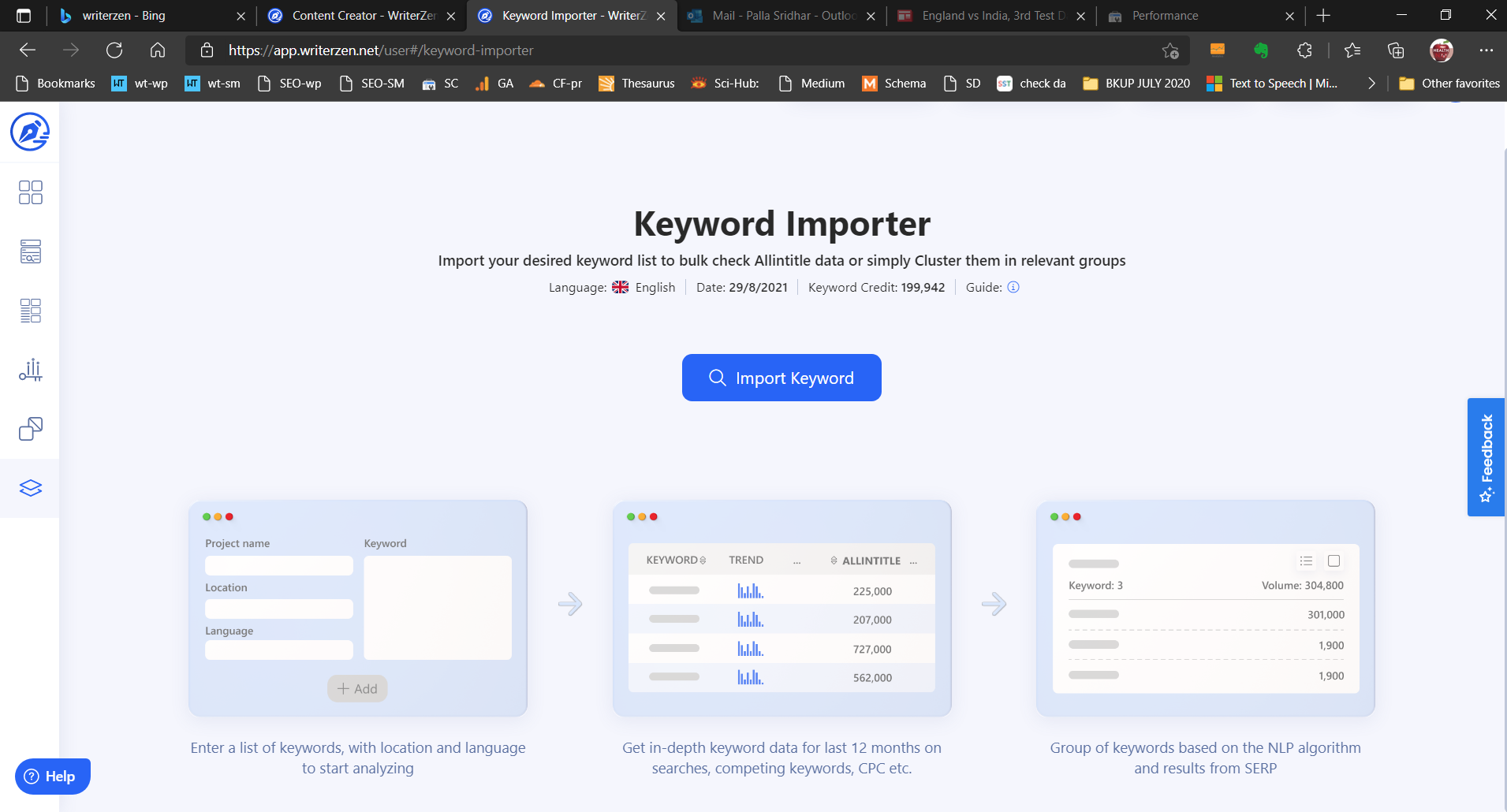Image resolution: width=1507 pixels, height=812 pixels.
Task: Open the tab actions menu icon
Action: (x=24, y=16)
